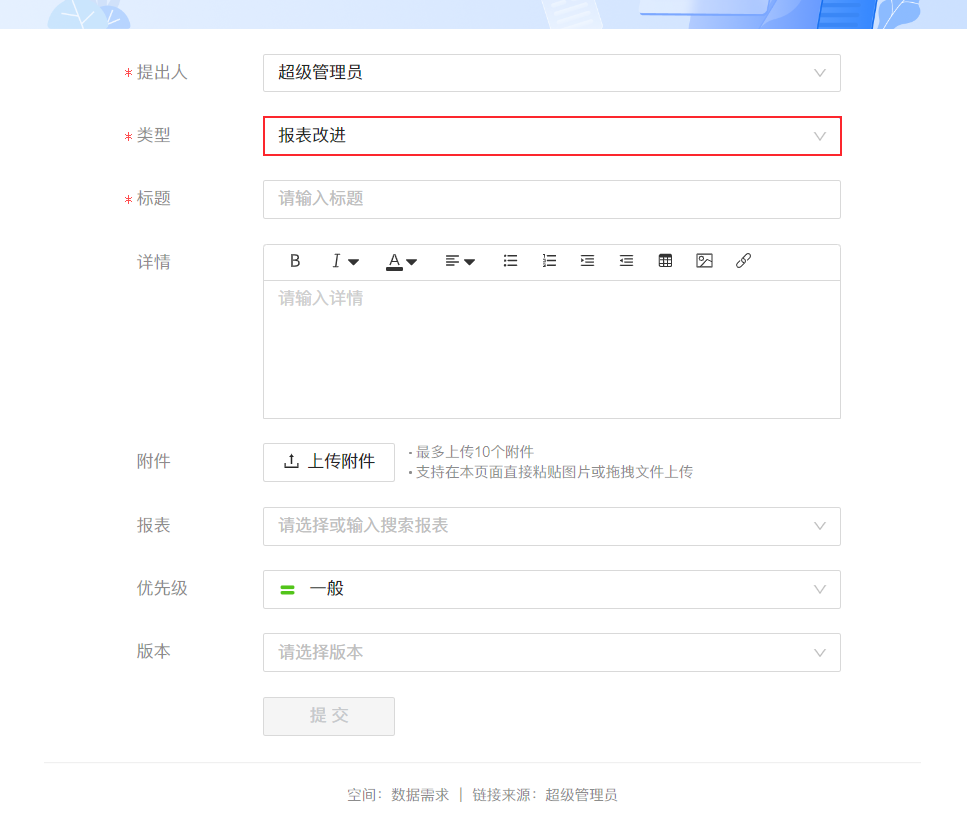Image resolution: width=967 pixels, height=817 pixels.
Task: Insert a bulleted list
Action: [510, 261]
